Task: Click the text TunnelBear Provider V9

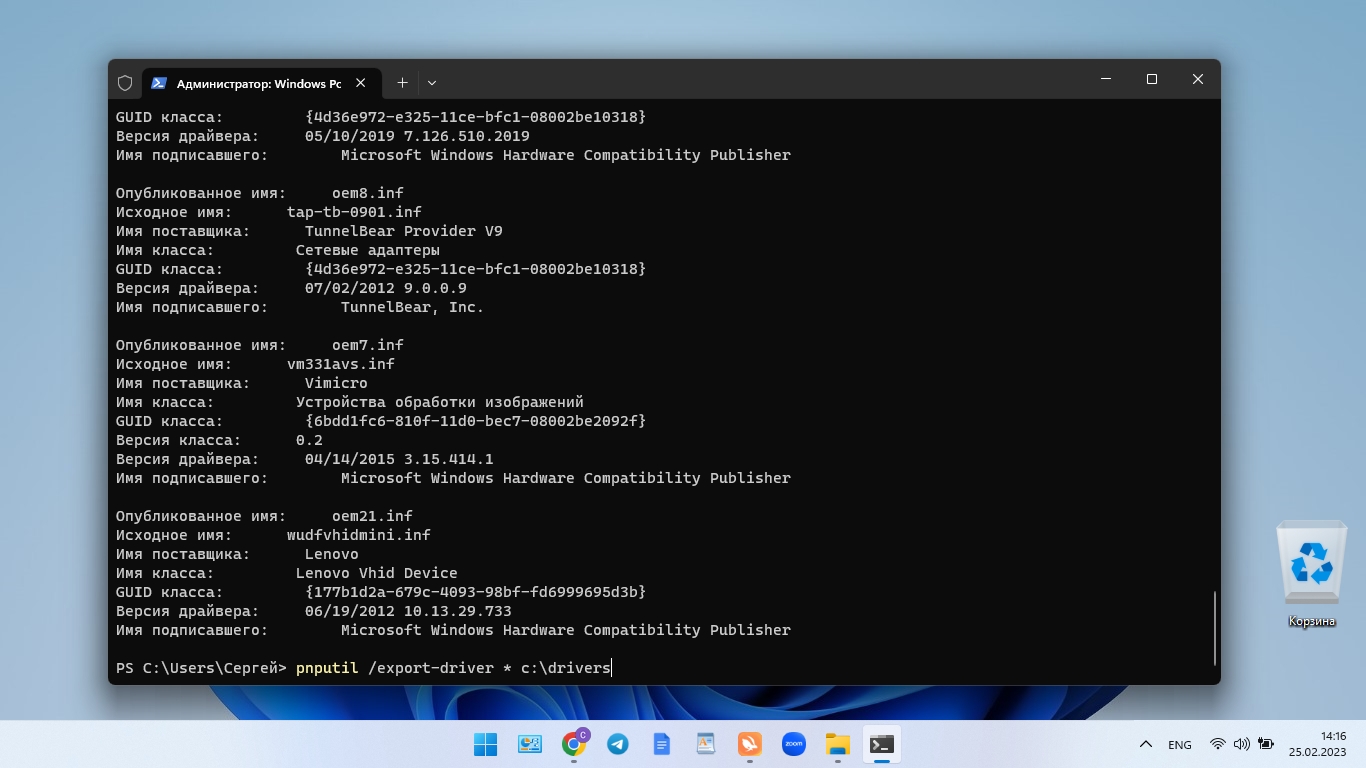Action: (404, 231)
